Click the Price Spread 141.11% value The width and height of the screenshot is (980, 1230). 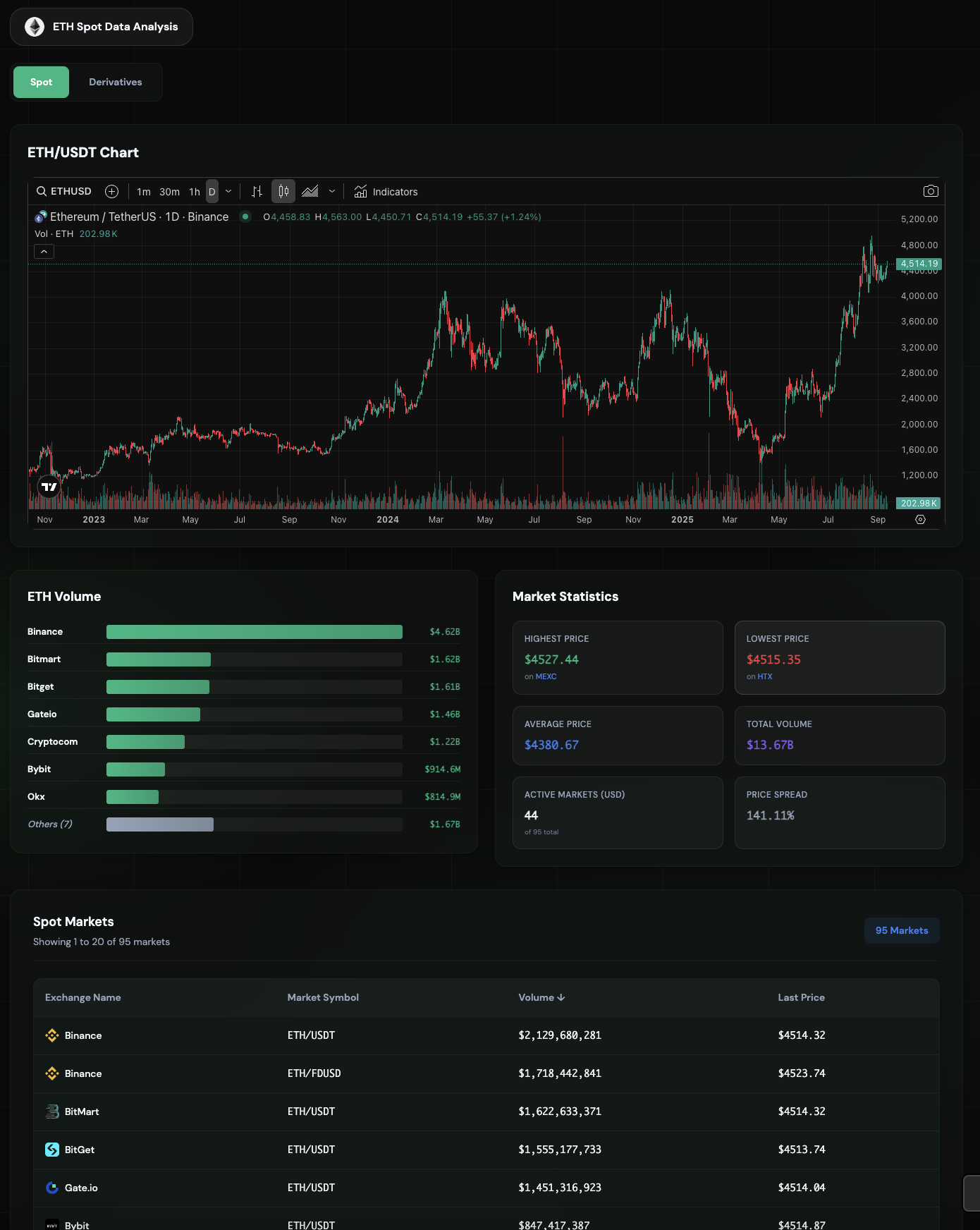point(770,815)
